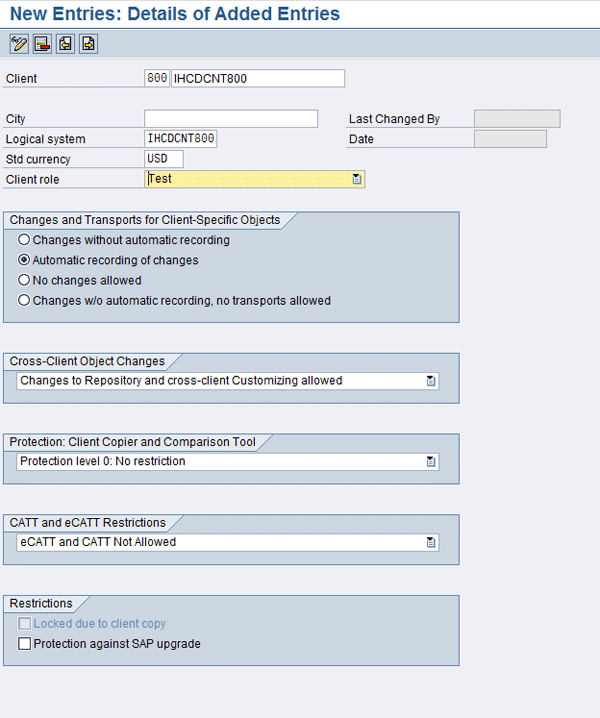Click the Client role Test field
Viewport: 600px width, 718px height.
point(248,179)
